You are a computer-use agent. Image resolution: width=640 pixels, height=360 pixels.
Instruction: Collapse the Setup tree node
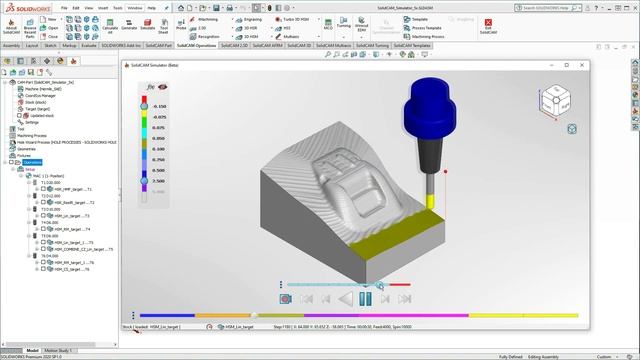(13, 169)
